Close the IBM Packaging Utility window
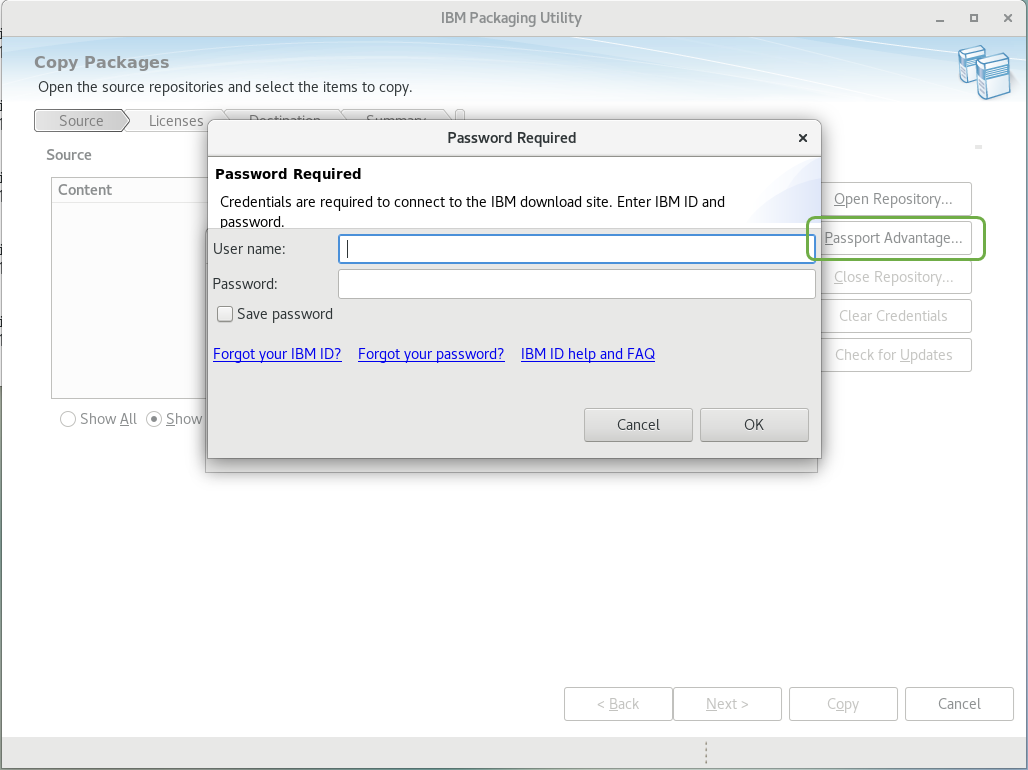 point(1008,18)
